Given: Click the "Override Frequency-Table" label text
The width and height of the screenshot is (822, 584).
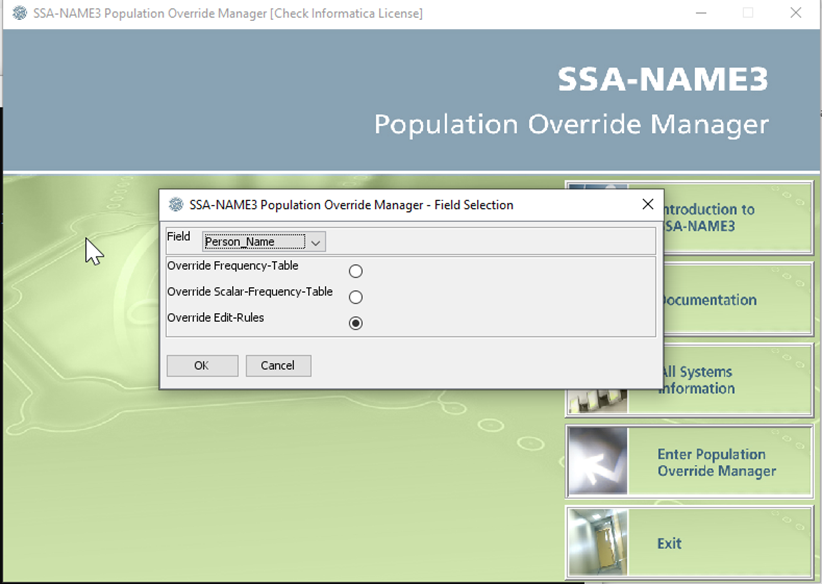Looking at the screenshot, I should (x=233, y=266).
